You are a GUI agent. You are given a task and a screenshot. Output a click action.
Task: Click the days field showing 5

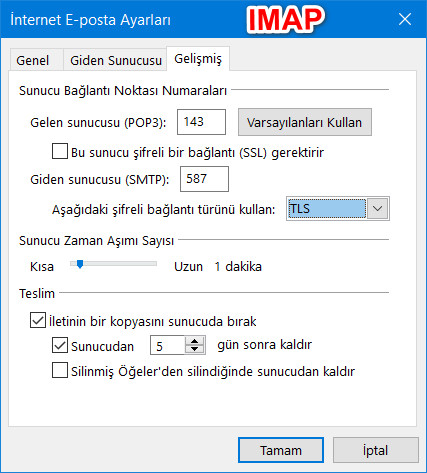167,345
